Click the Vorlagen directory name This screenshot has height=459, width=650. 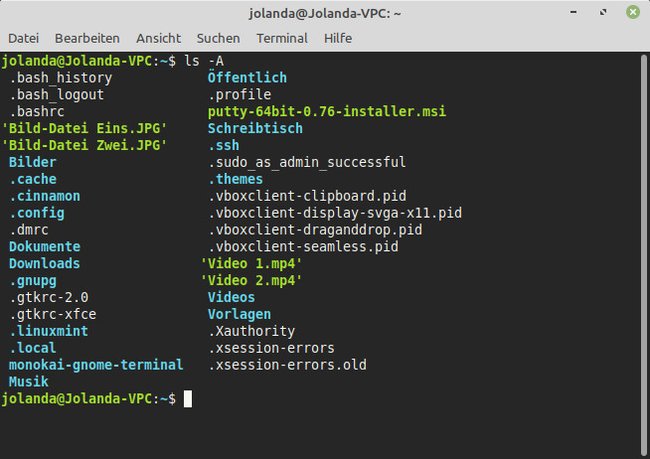tap(239, 314)
